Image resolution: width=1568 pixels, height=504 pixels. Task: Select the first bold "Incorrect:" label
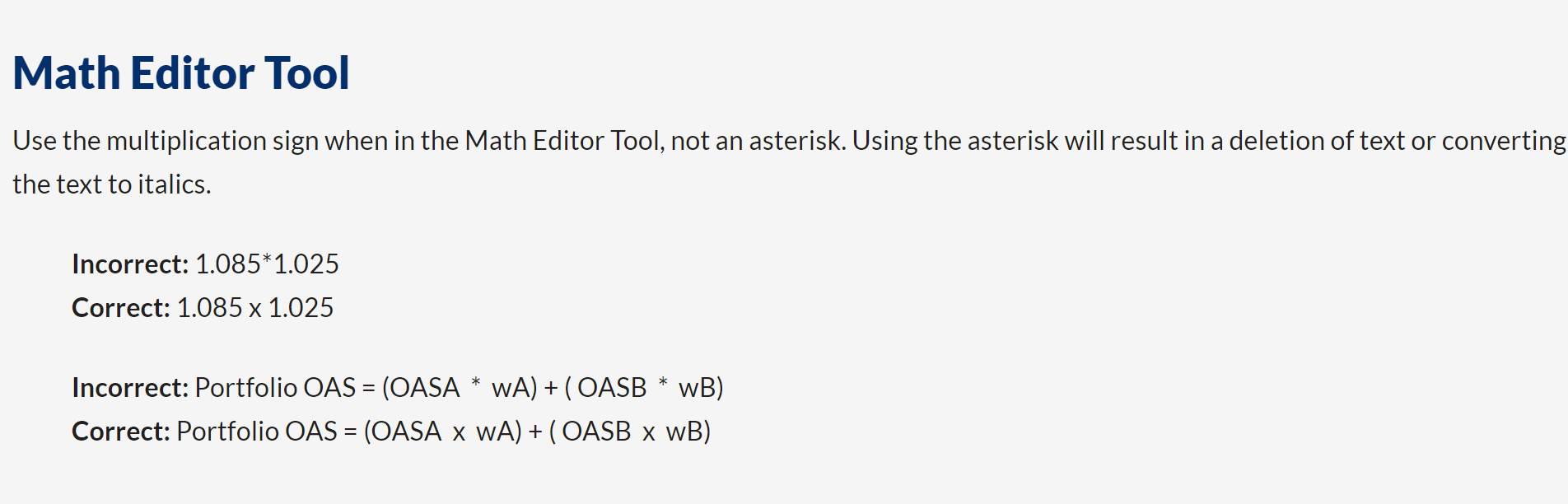point(130,264)
